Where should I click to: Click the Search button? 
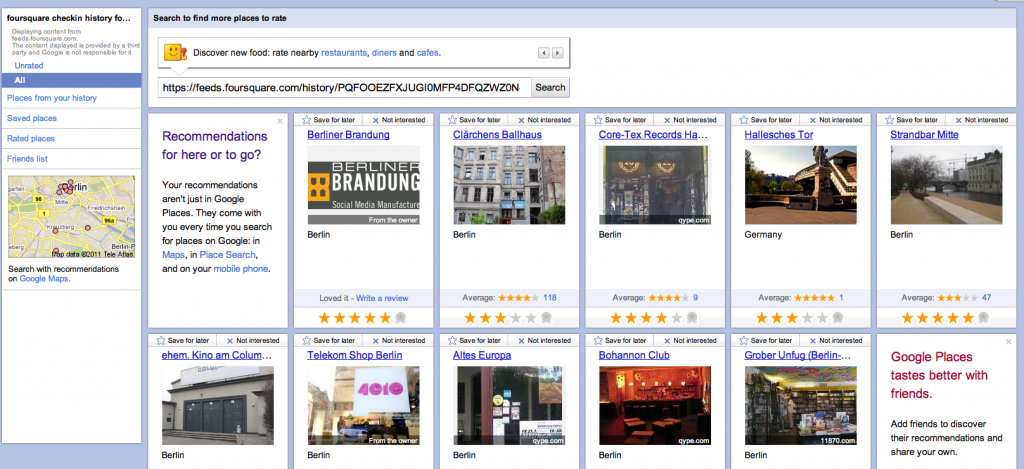[550, 87]
